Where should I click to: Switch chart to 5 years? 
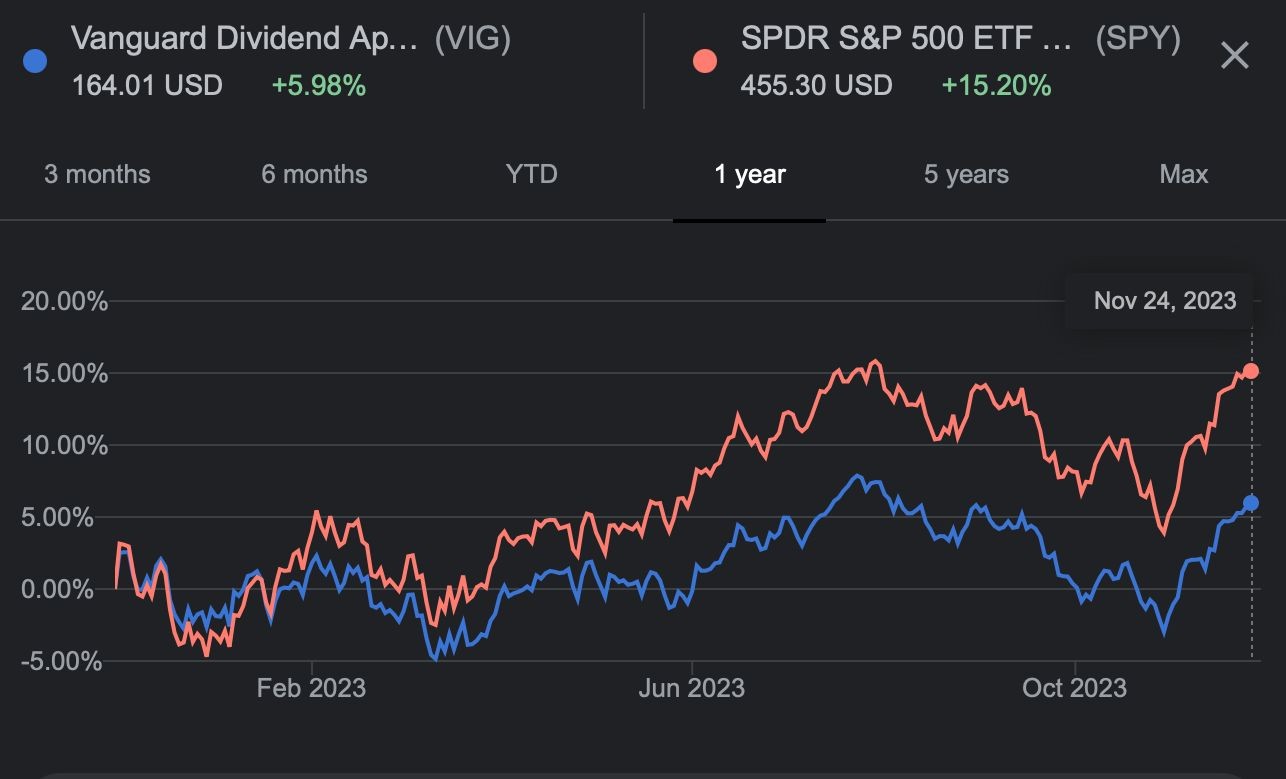pyautogui.click(x=966, y=174)
